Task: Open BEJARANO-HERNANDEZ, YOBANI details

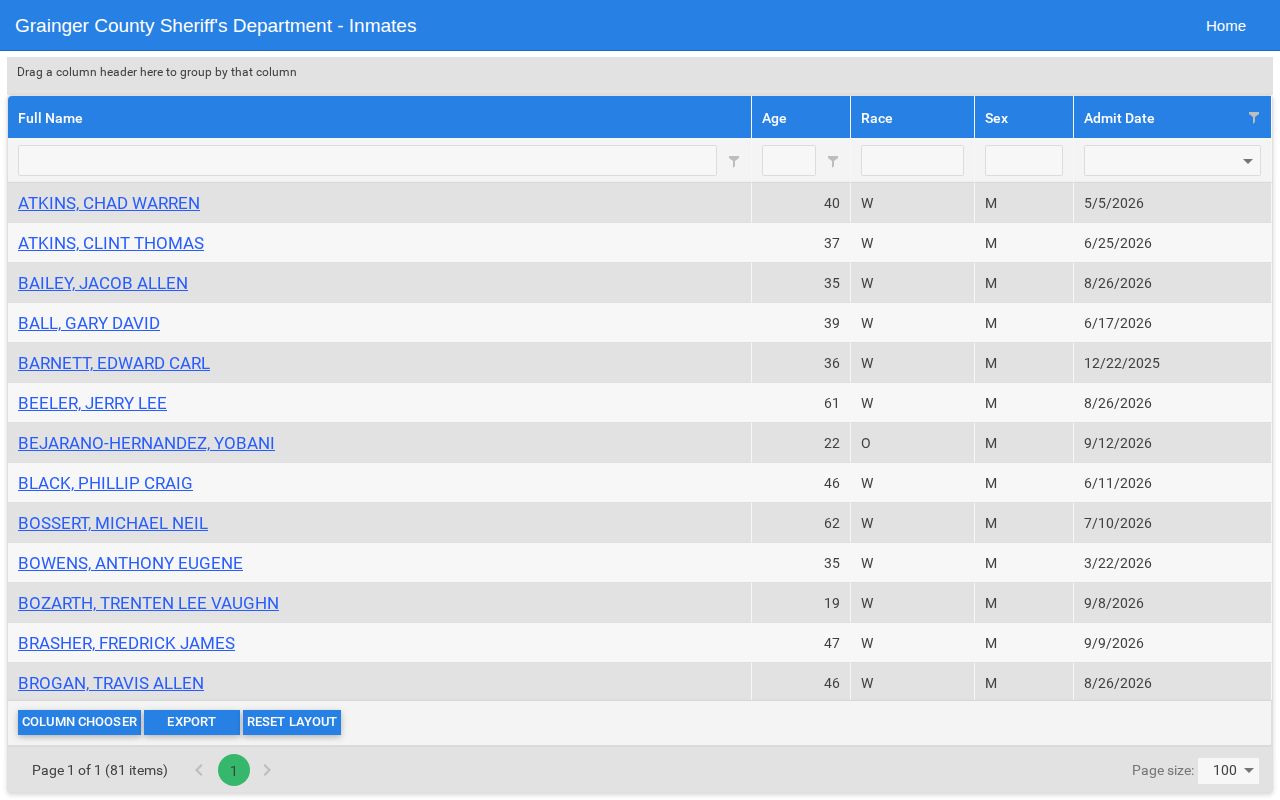Action: [x=146, y=443]
